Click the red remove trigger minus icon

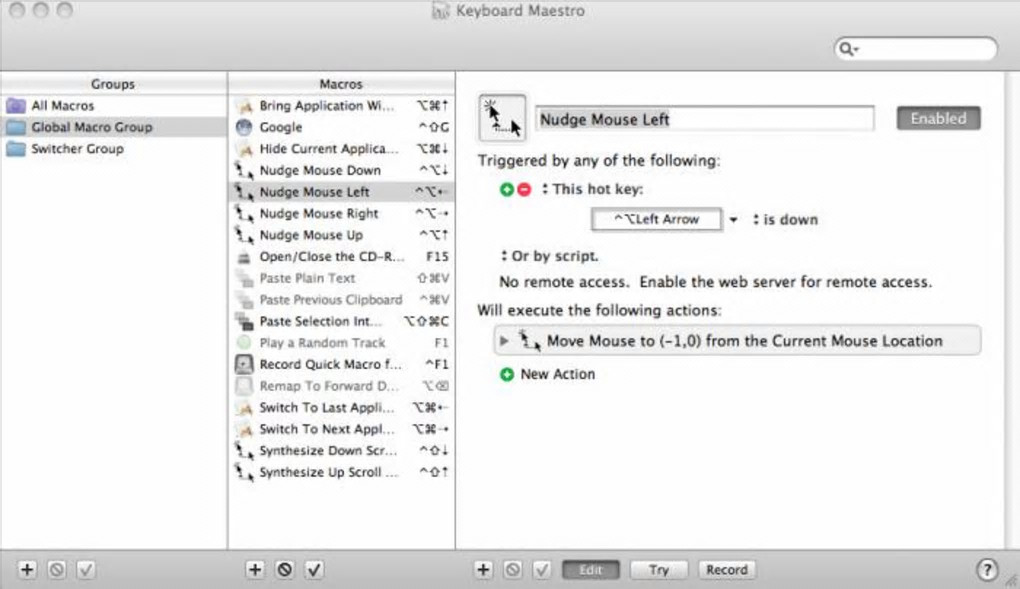click(524, 189)
